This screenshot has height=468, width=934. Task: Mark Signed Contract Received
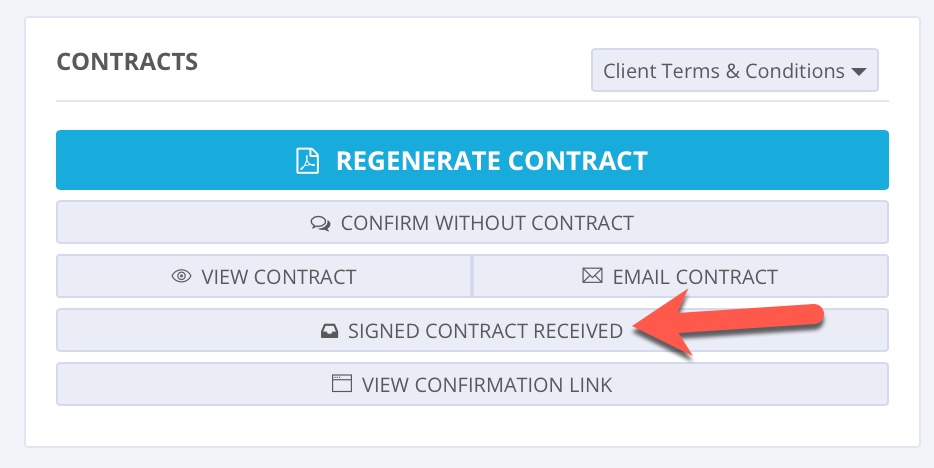coord(472,330)
